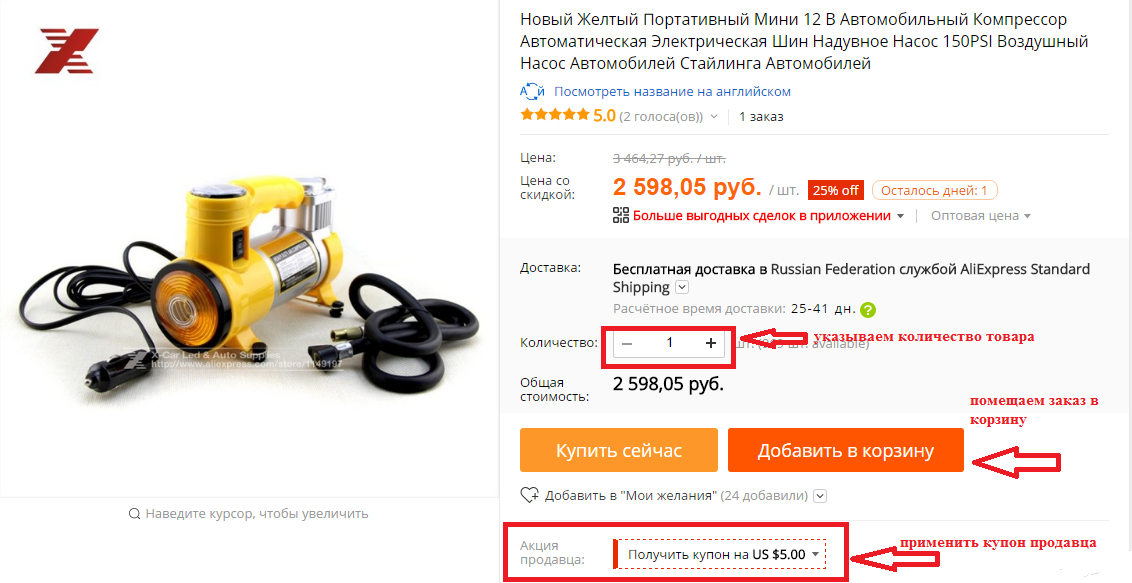Click the magnifier icon under the product image

tap(134, 514)
